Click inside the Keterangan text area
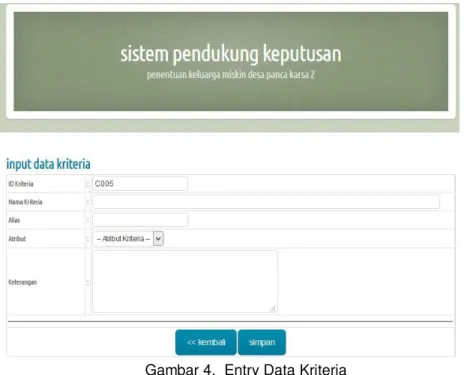Image resolution: width=464 pixels, height=375 pixels. tap(185, 282)
